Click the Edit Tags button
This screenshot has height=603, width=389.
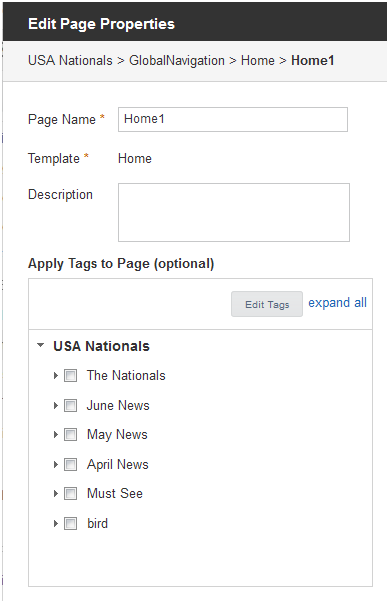tap(267, 304)
